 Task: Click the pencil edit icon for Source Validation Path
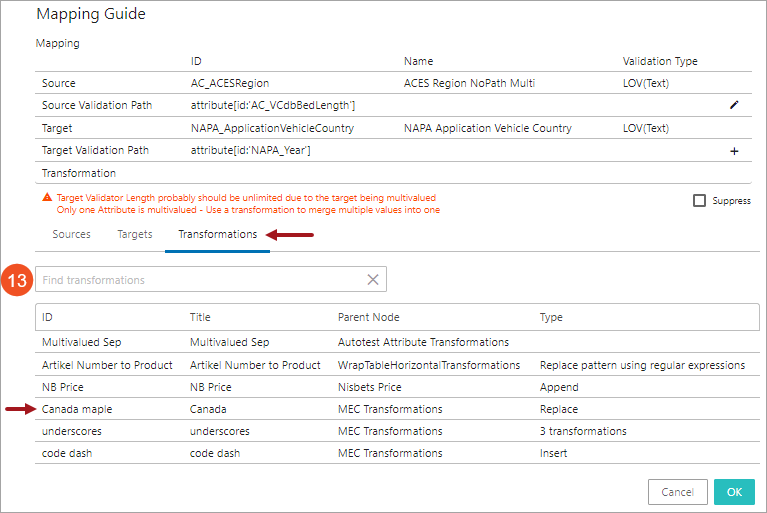click(734, 105)
